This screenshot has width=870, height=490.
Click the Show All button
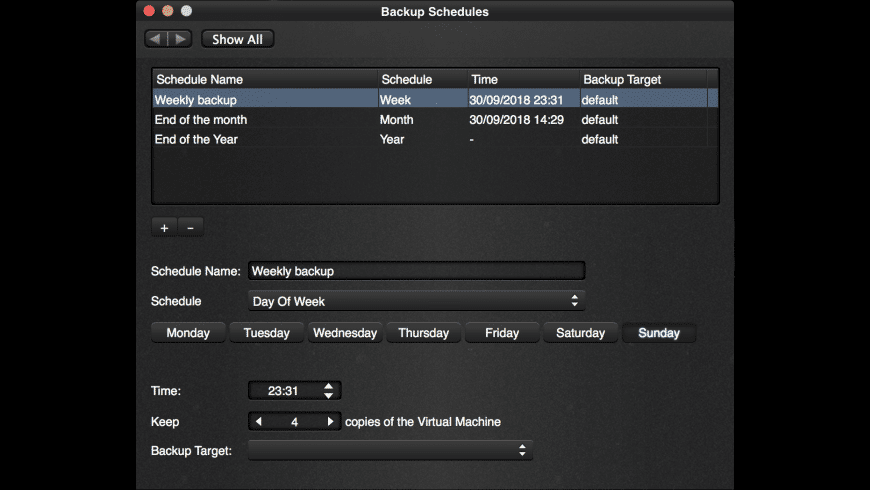coord(237,39)
